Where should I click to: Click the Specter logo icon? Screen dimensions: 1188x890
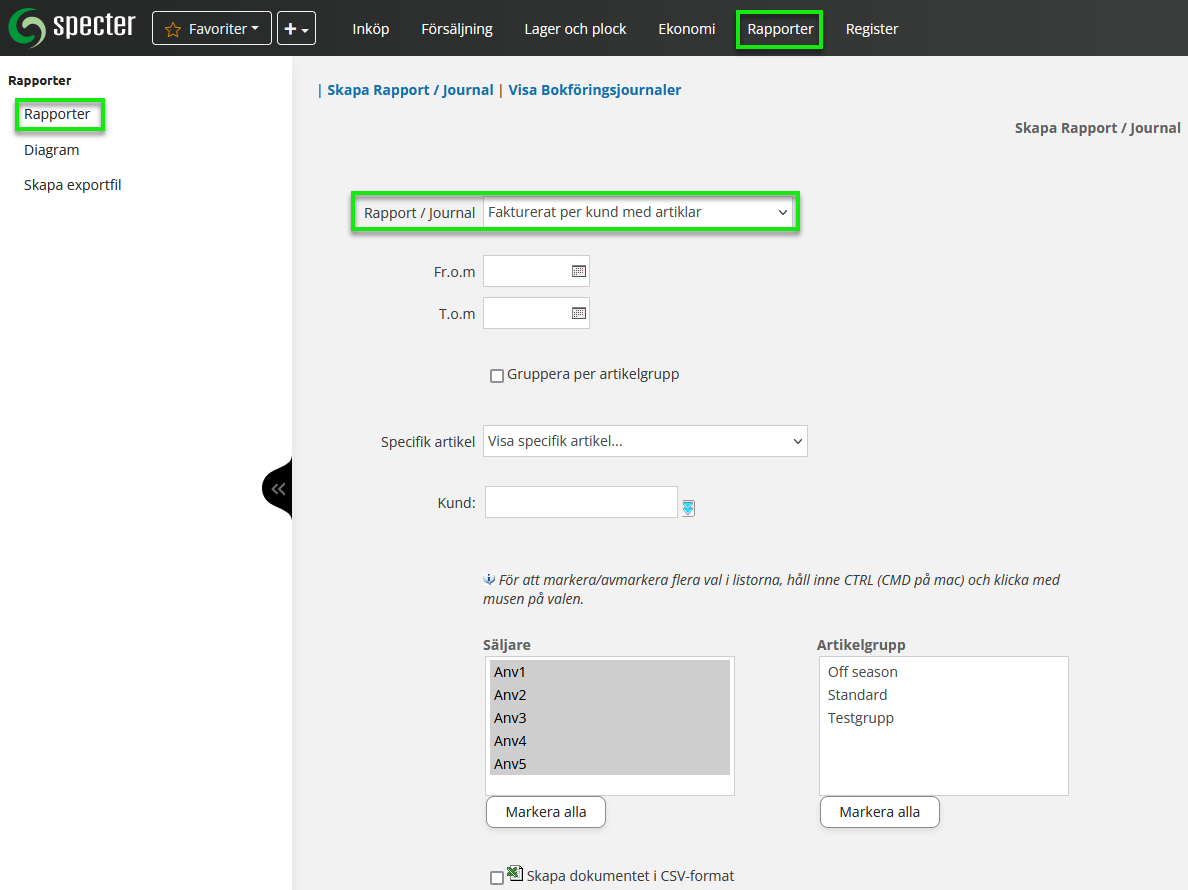(27, 28)
